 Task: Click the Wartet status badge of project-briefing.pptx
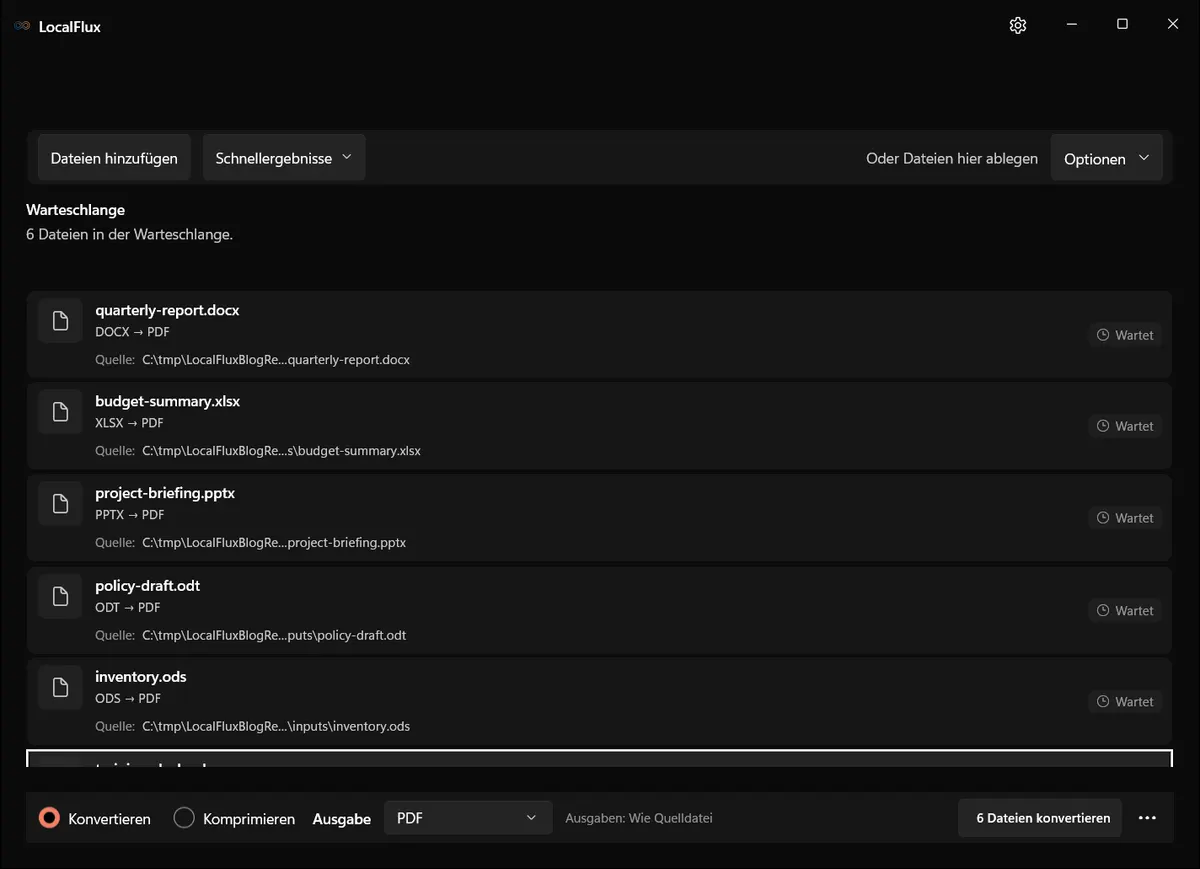[1125, 518]
